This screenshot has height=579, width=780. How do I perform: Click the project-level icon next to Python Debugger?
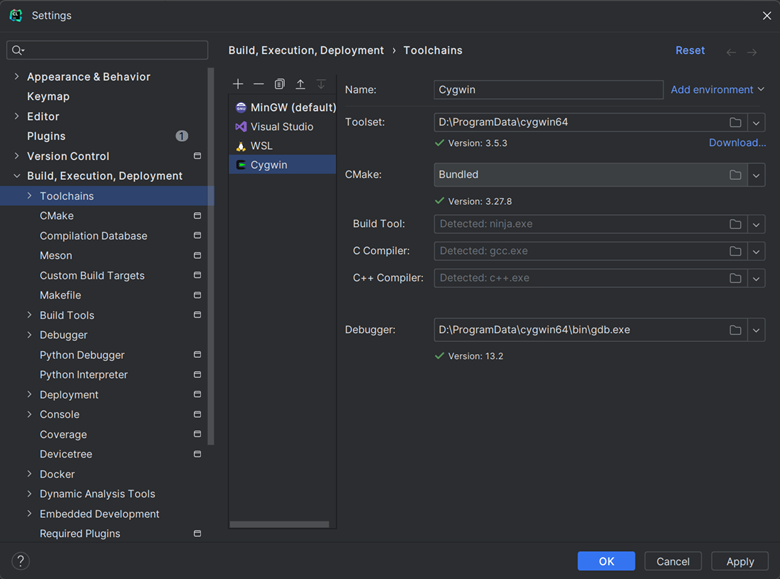197,355
